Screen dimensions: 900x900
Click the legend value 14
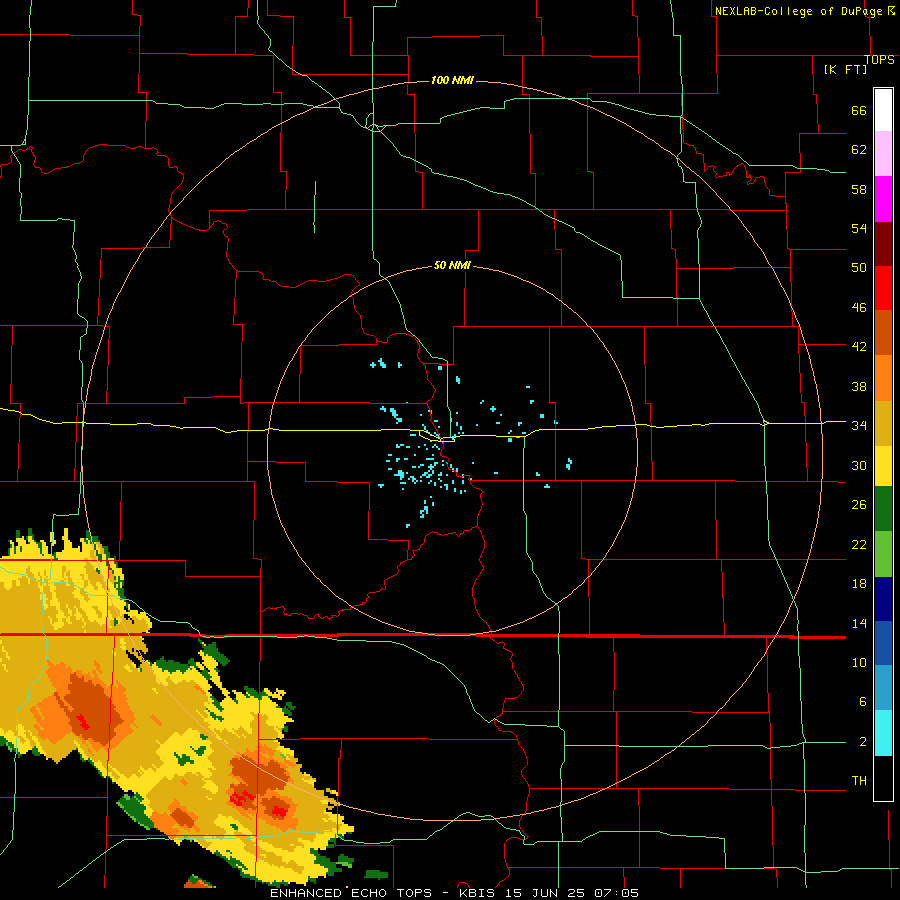(859, 623)
